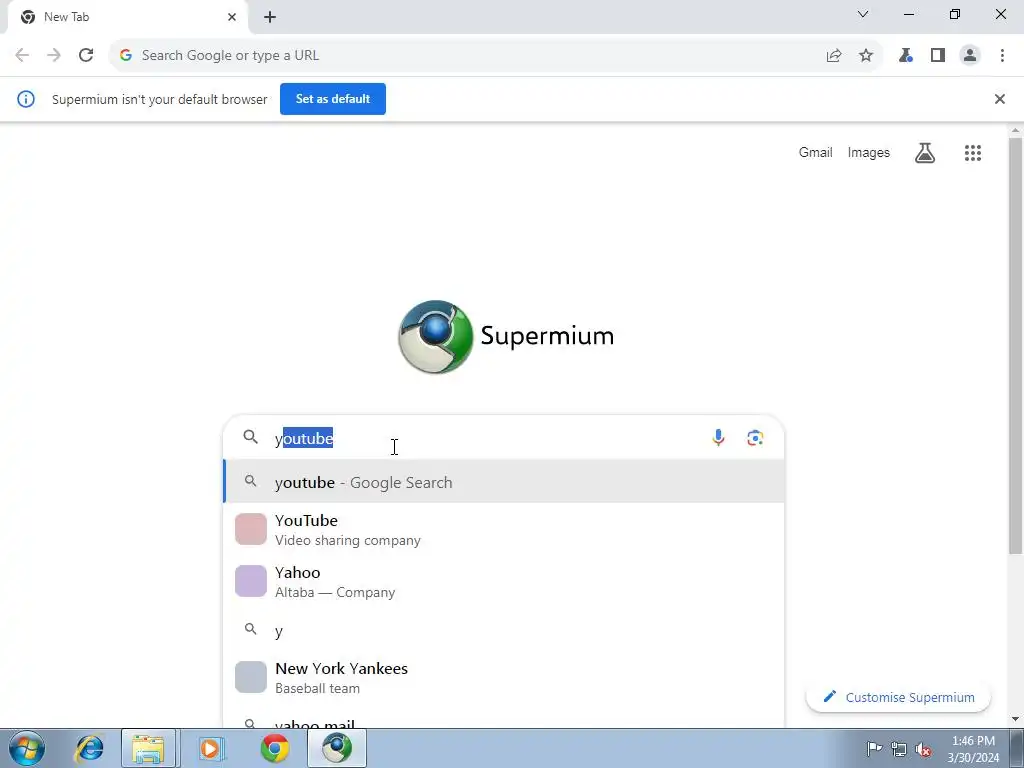Launch Internet Explorer from the taskbar
The height and width of the screenshot is (768, 1024).
tap(89, 748)
